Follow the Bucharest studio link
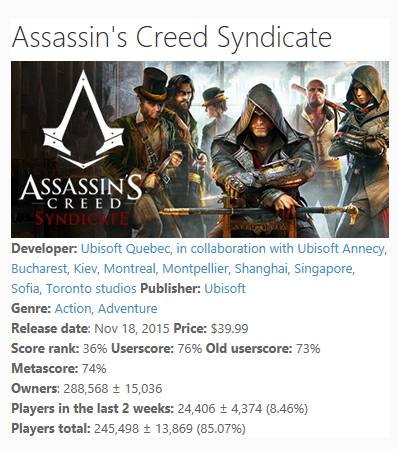 tap(39, 269)
